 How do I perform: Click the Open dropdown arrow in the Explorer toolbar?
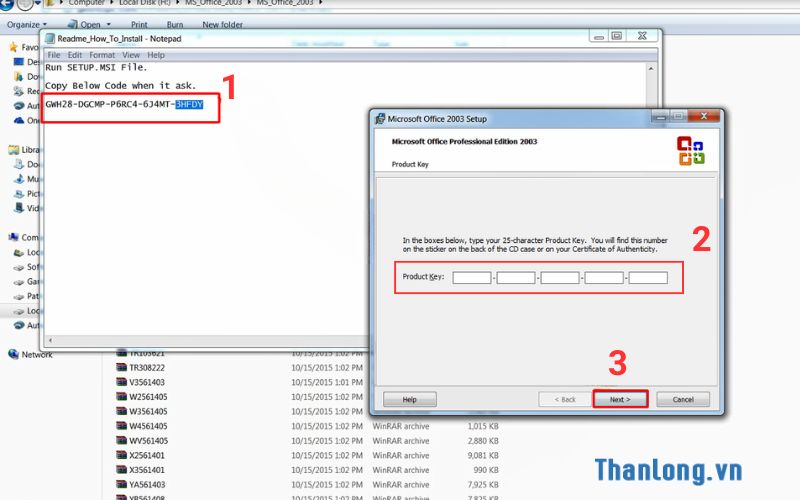[x=110, y=24]
